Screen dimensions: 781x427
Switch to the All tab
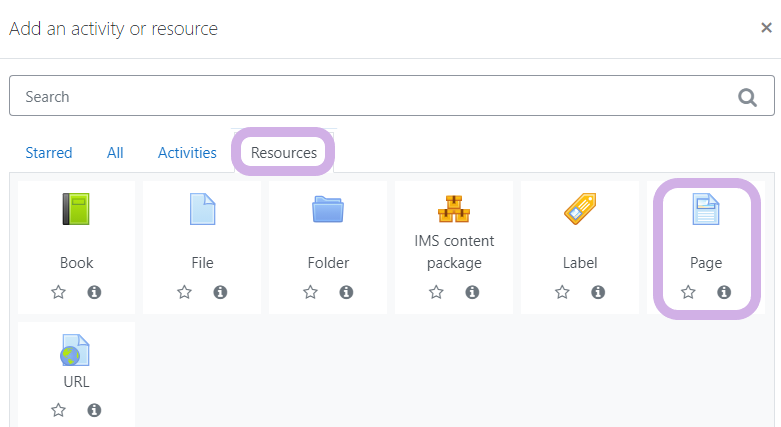[x=115, y=152]
